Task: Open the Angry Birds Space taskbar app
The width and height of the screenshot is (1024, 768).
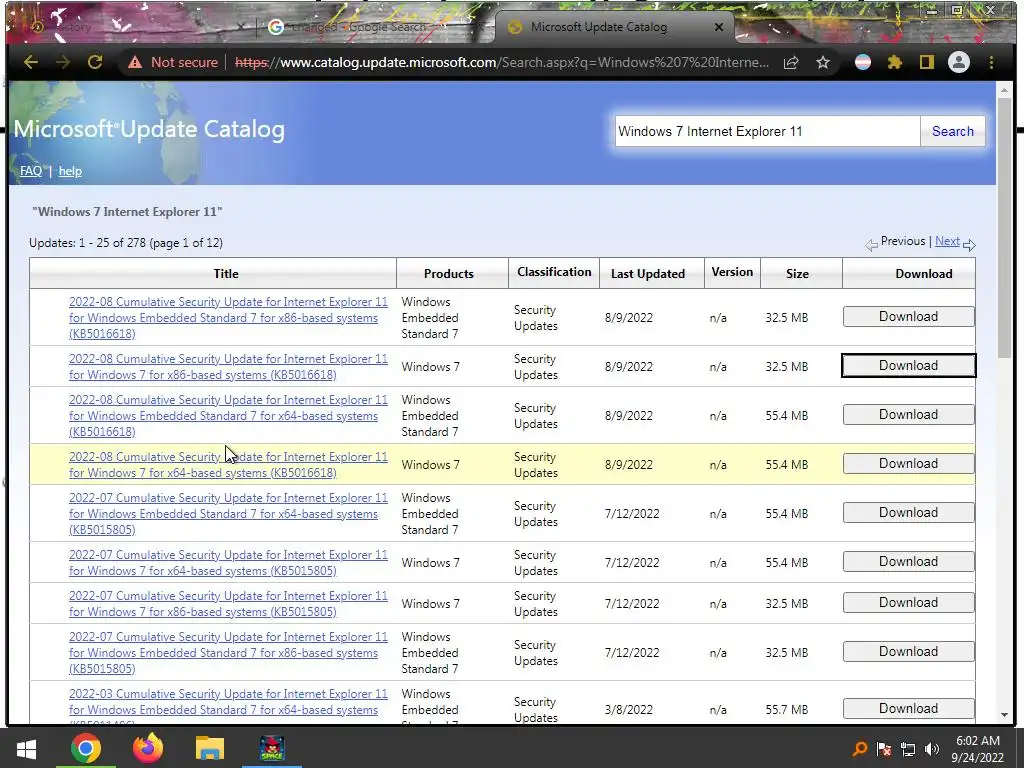Action: pos(272,748)
